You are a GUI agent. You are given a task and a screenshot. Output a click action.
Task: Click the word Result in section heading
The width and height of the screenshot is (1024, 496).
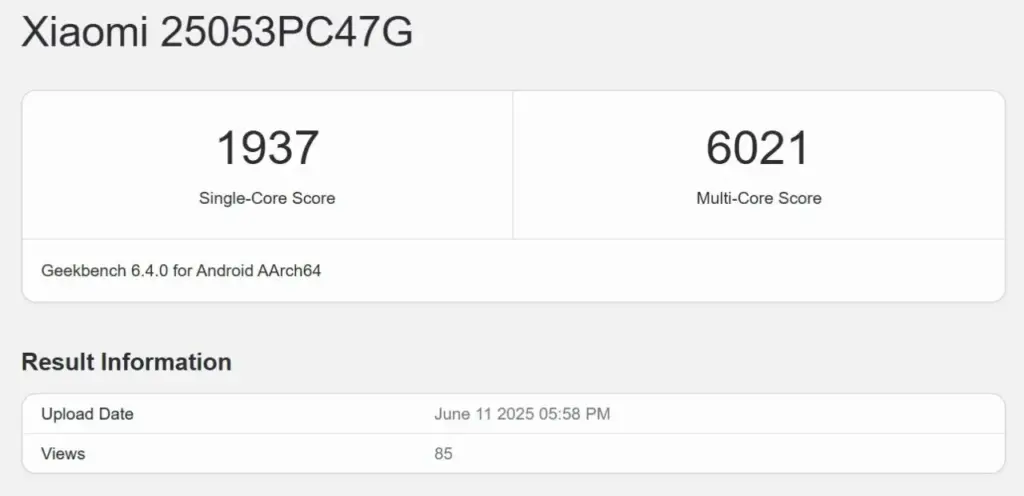click(58, 362)
